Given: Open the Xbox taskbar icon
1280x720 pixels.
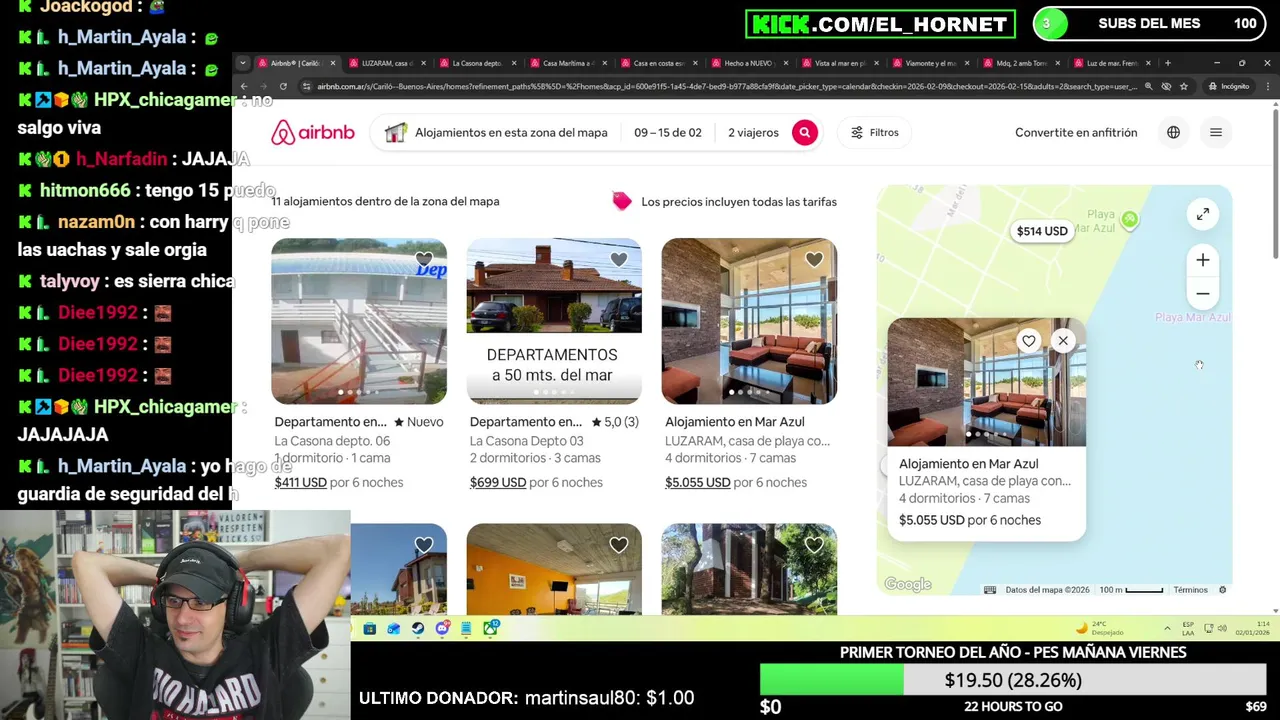Looking at the screenshot, I should tap(491, 628).
